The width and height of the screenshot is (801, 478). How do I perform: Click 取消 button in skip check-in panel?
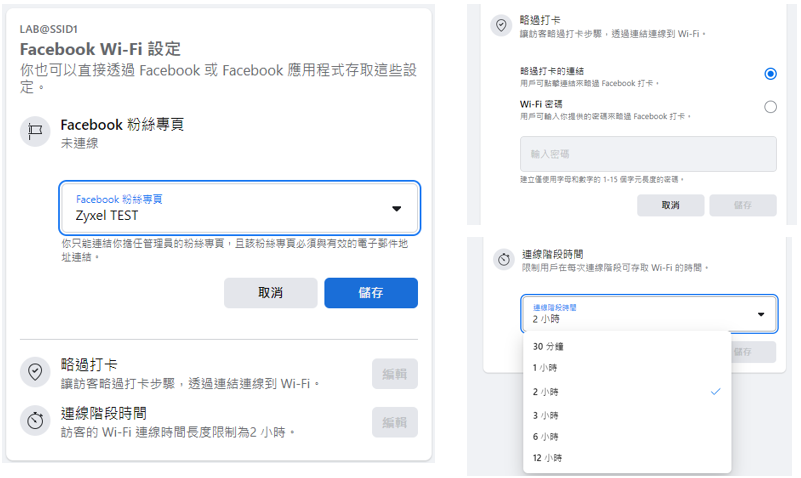tap(670, 205)
